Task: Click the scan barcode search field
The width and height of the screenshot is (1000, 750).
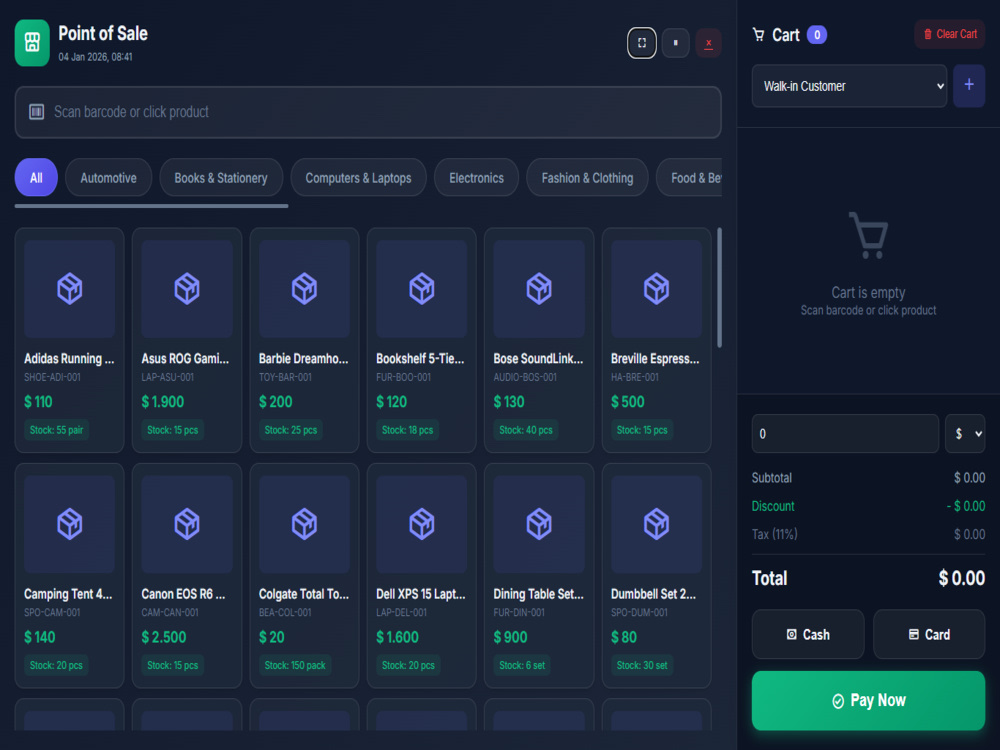Action: tap(368, 112)
